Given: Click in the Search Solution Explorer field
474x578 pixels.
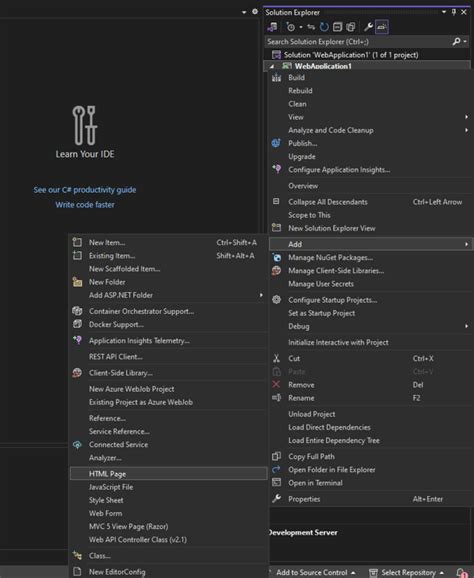Looking at the screenshot, I should coord(358,42).
